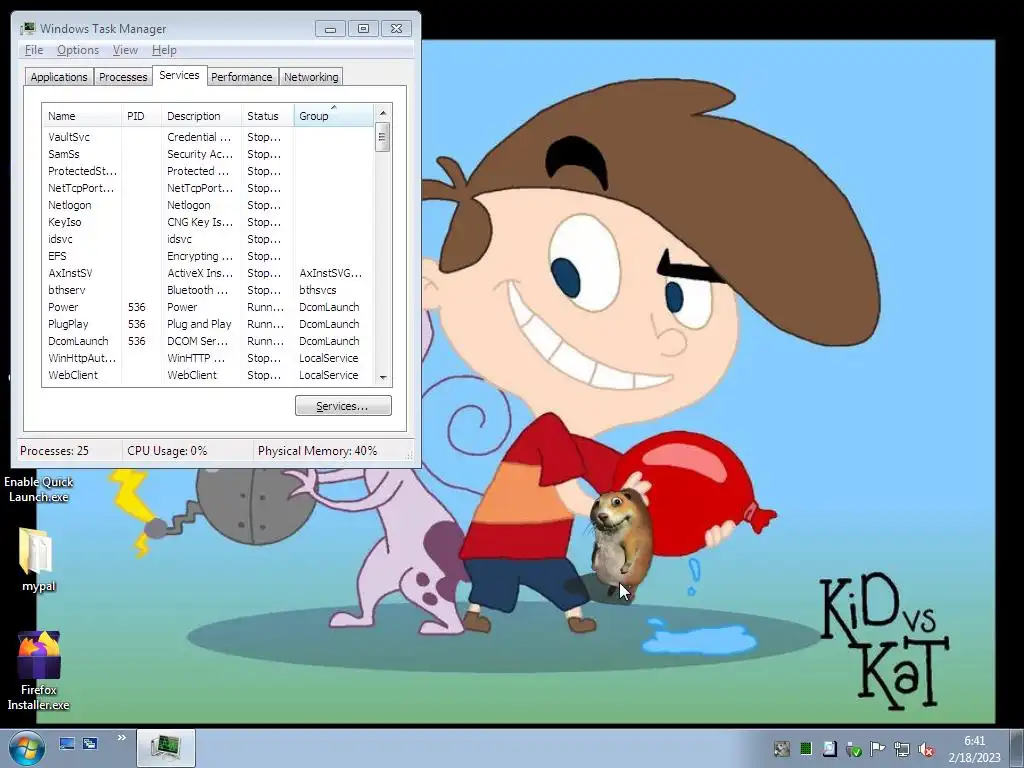The image size is (1024, 768).
Task: Select the Services tab
Action: (179, 75)
